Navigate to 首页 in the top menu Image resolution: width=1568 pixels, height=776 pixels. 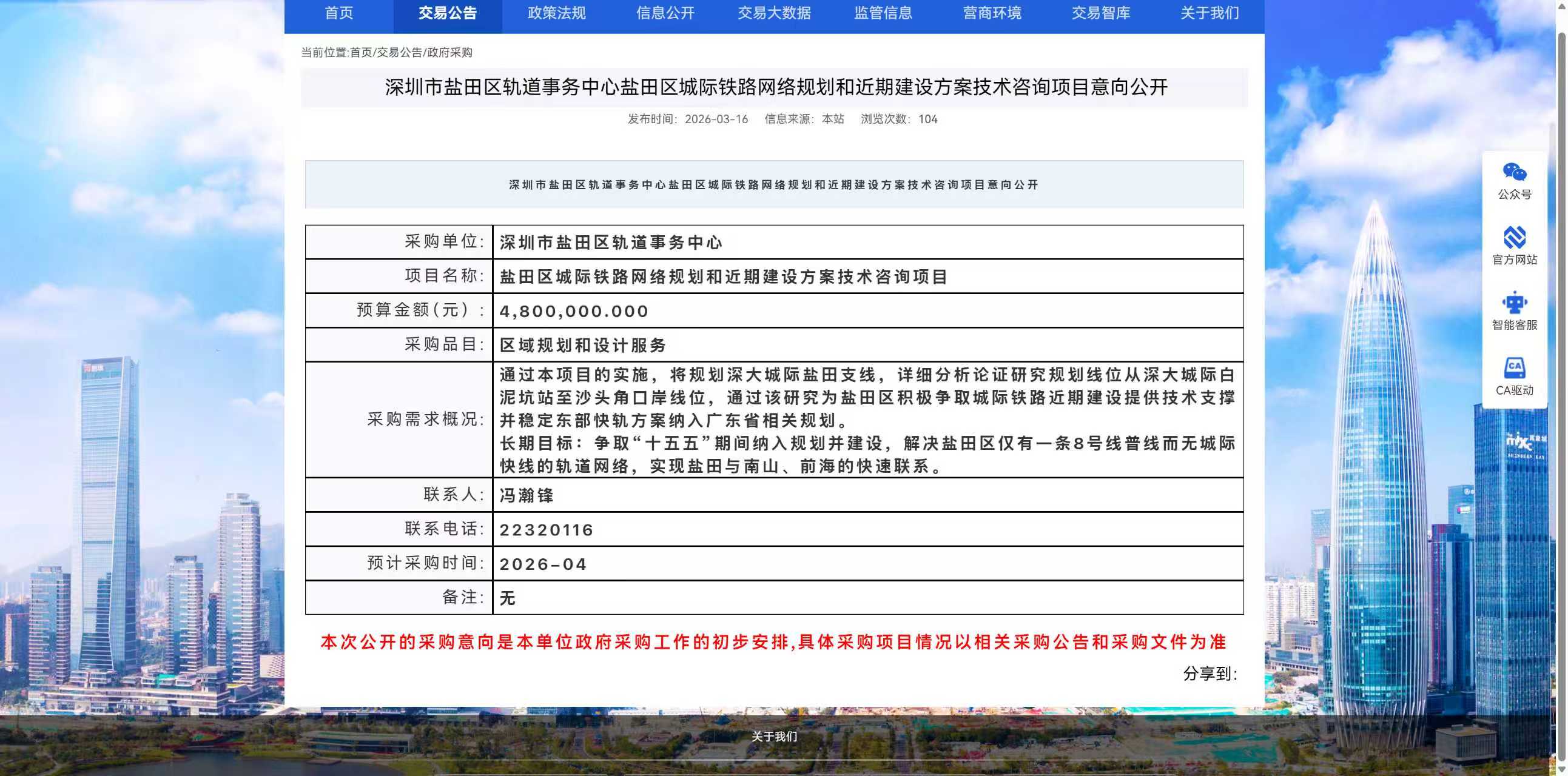[x=339, y=13]
